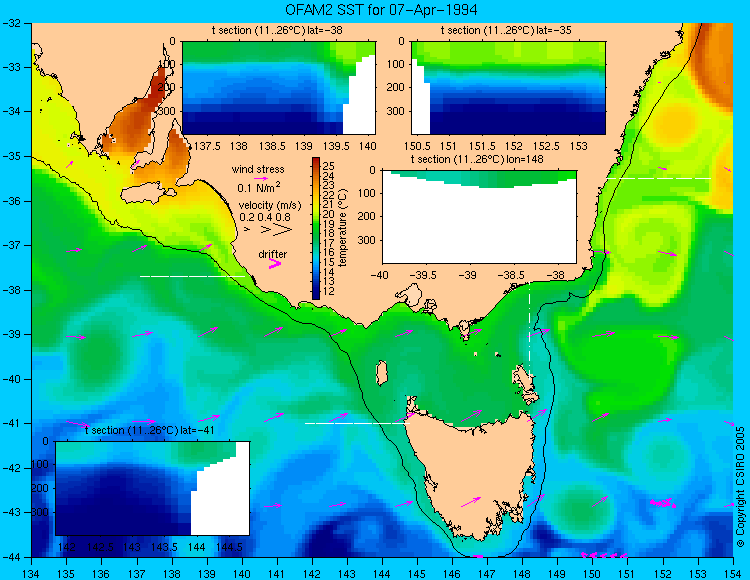Click the "wind stress" legend label
This screenshot has width=750, height=580.
tap(258, 169)
